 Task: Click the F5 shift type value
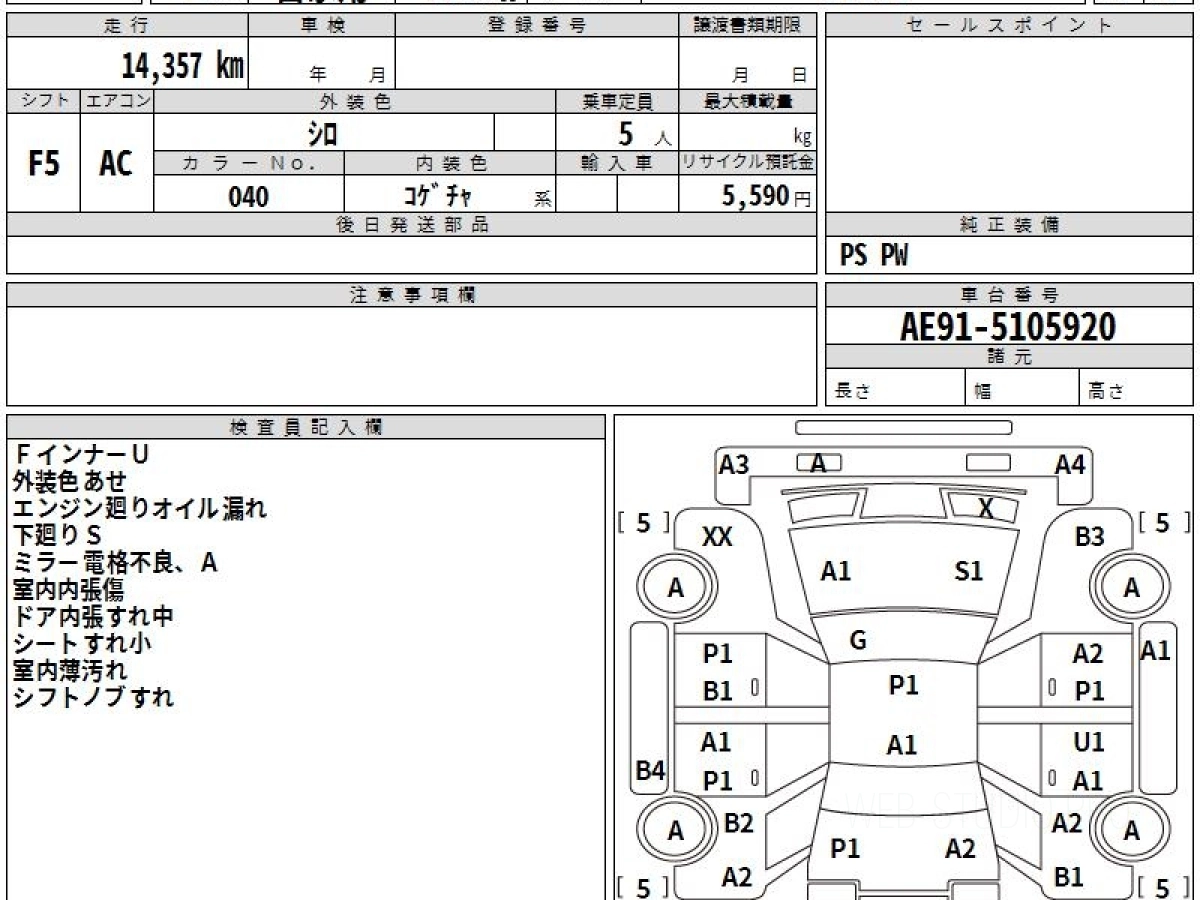point(44,164)
